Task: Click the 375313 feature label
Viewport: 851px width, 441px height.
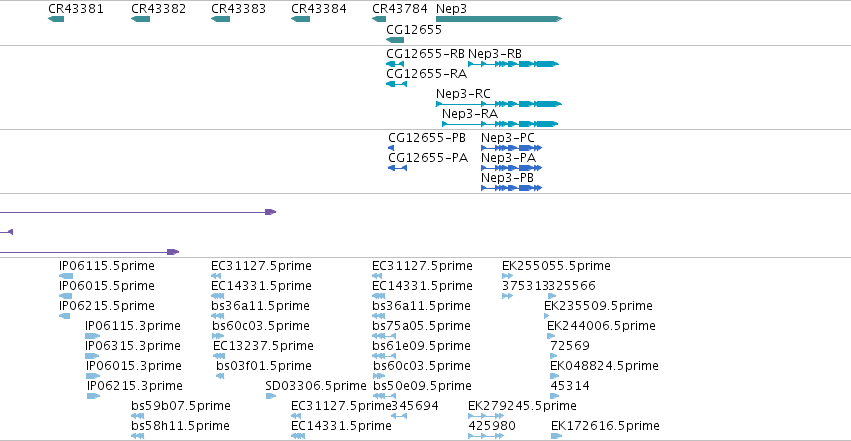Action: coord(525,286)
